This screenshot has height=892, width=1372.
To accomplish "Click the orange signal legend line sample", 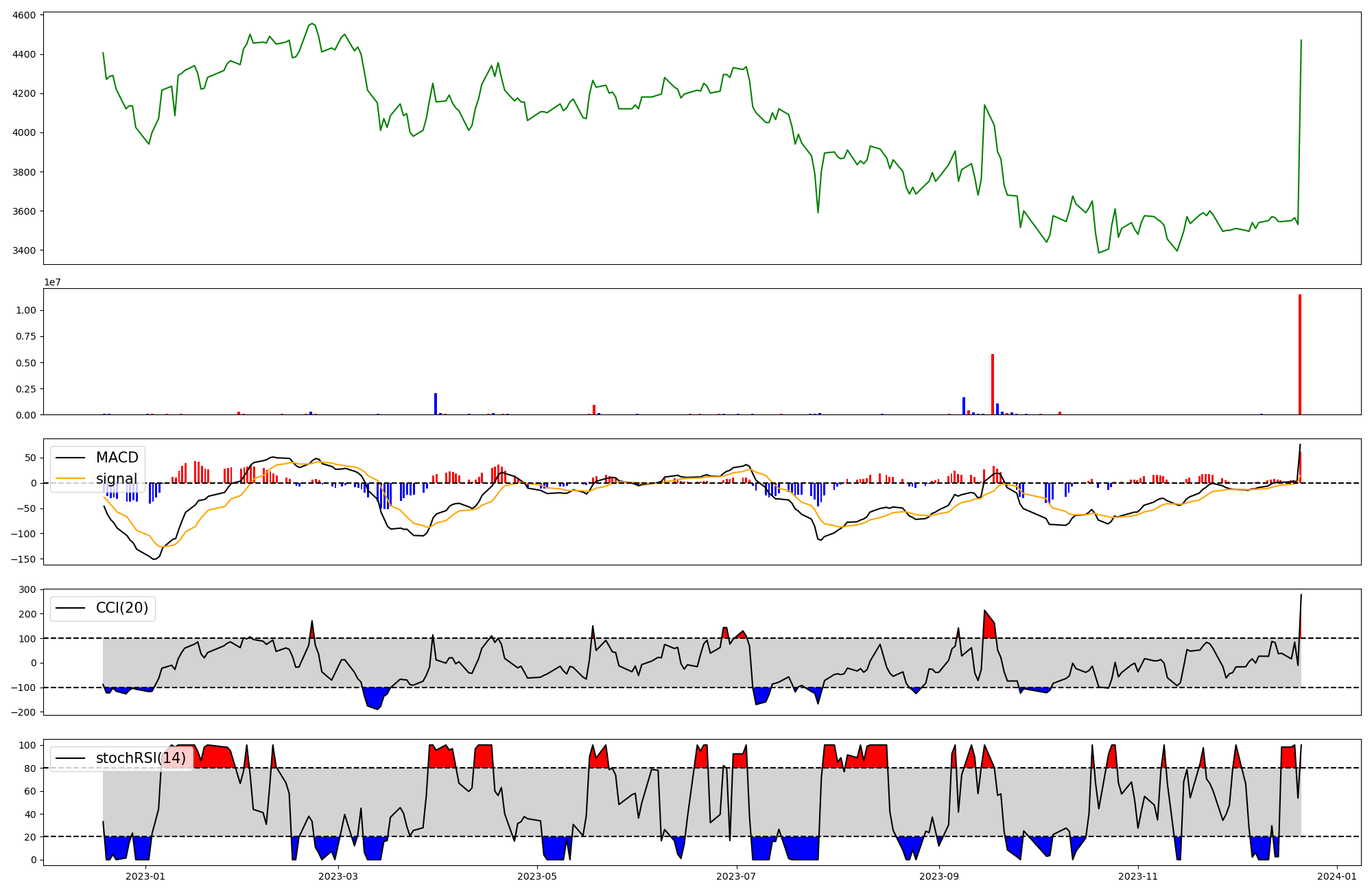I will tap(70, 478).
